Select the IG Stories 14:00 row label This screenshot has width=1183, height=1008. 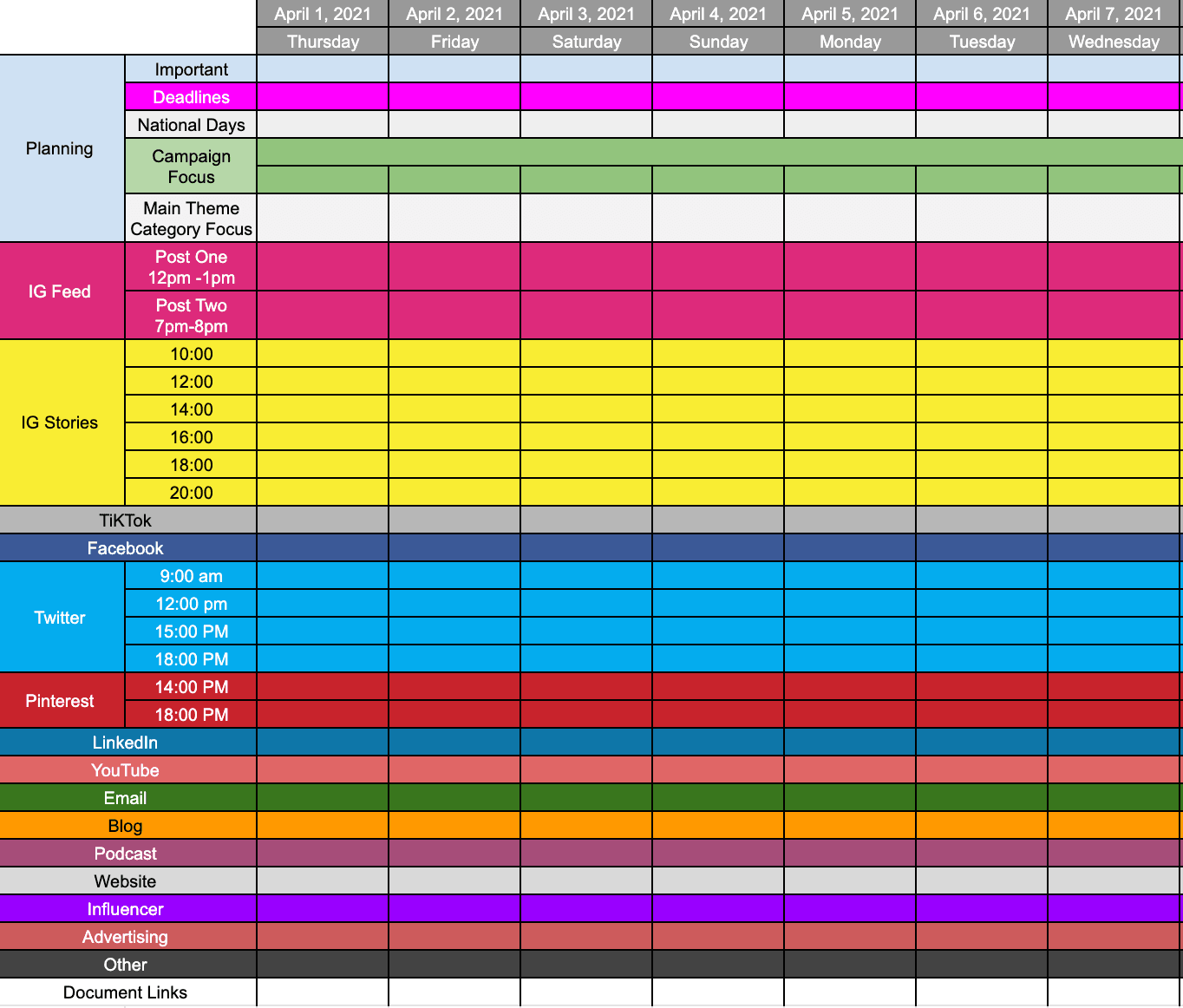(x=191, y=409)
